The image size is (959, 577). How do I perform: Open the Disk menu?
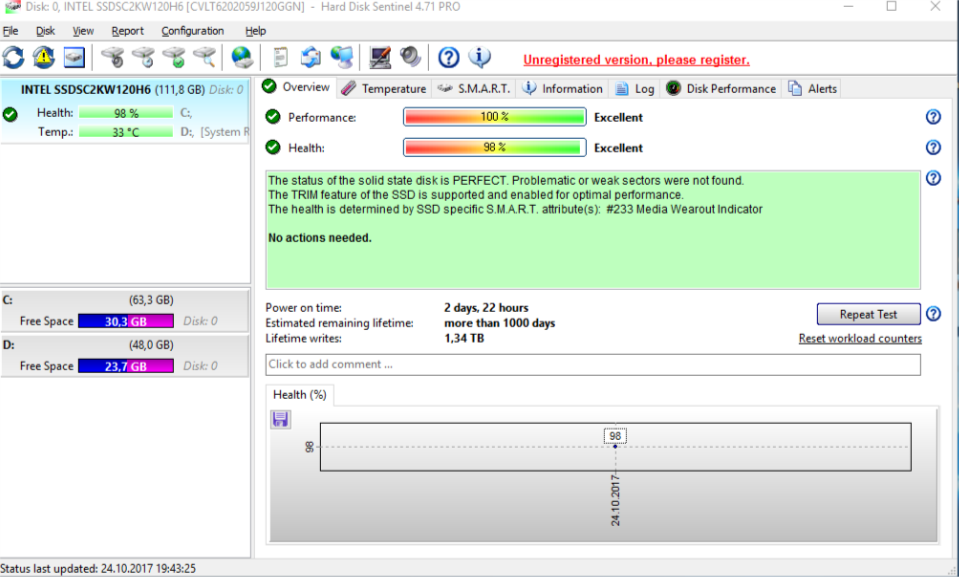coord(45,31)
